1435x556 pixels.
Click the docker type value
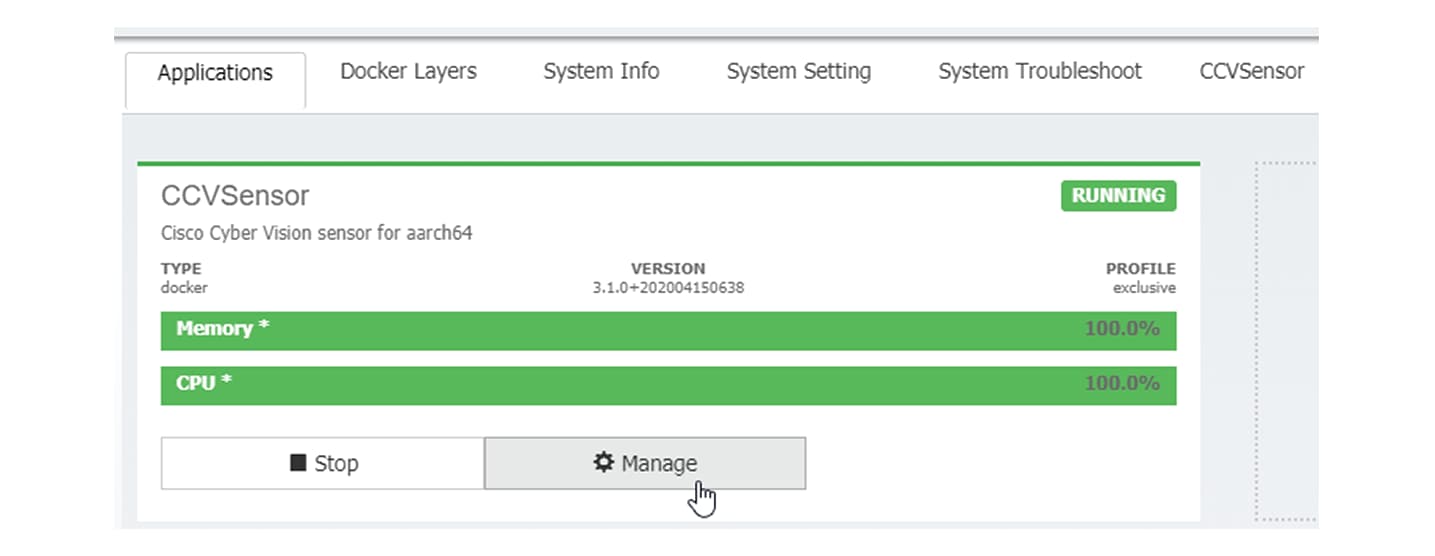point(184,288)
